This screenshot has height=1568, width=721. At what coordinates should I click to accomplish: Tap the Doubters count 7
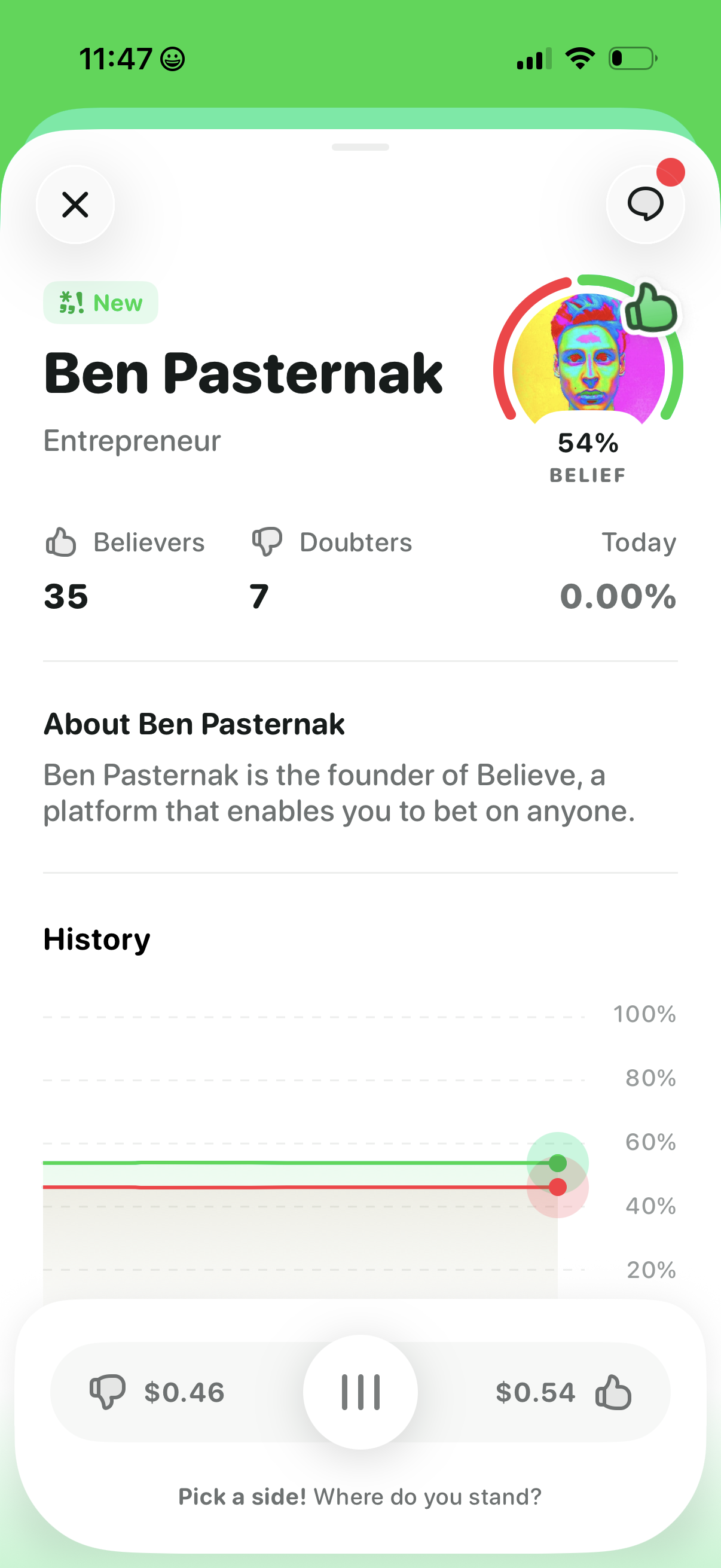click(259, 596)
